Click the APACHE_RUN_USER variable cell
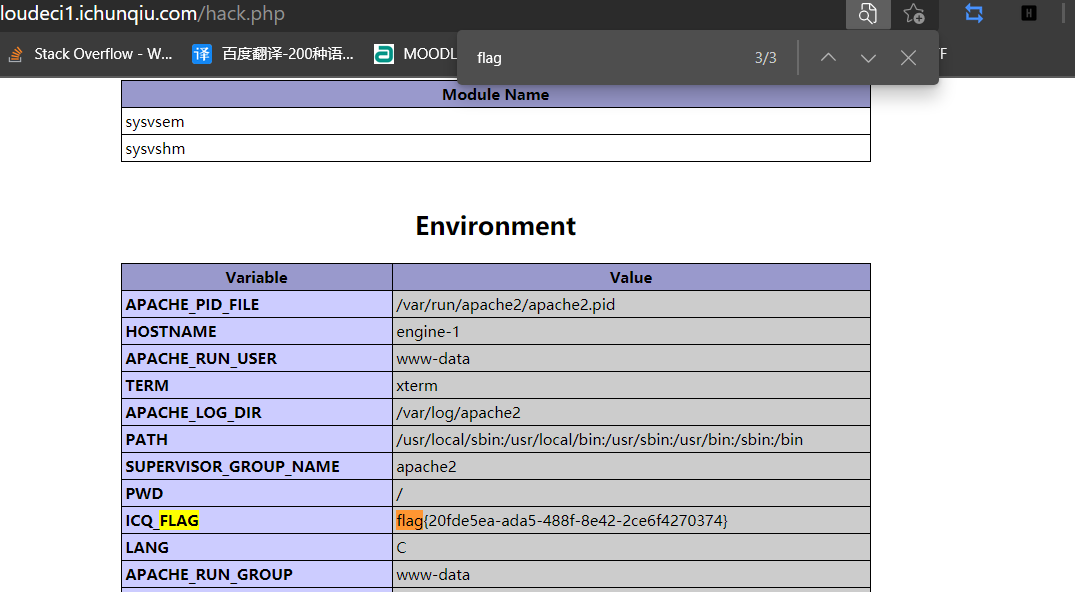Image resolution: width=1075 pixels, height=592 pixels. [x=256, y=358]
